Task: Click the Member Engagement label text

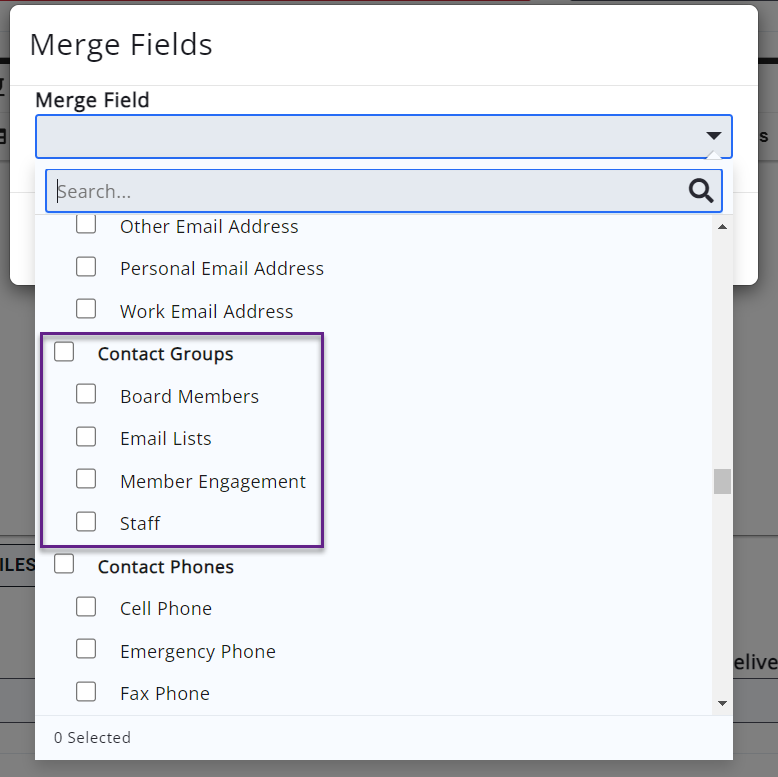Action: click(213, 481)
